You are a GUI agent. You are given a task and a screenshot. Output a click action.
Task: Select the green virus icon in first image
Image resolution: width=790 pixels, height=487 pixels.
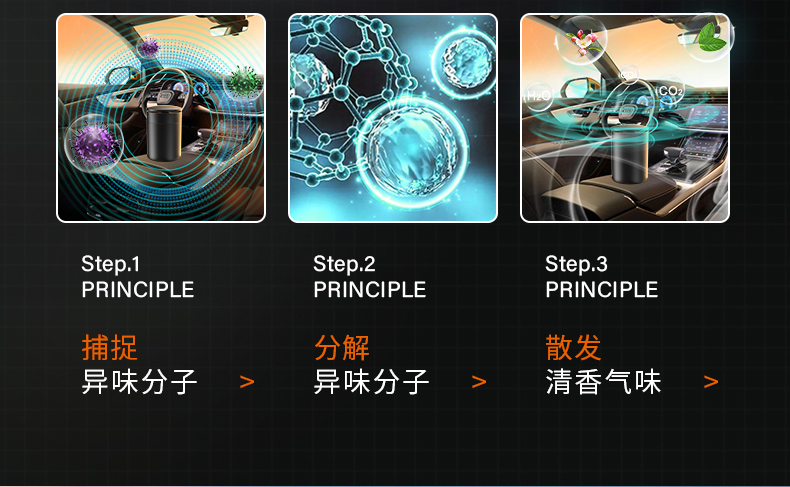(243, 81)
